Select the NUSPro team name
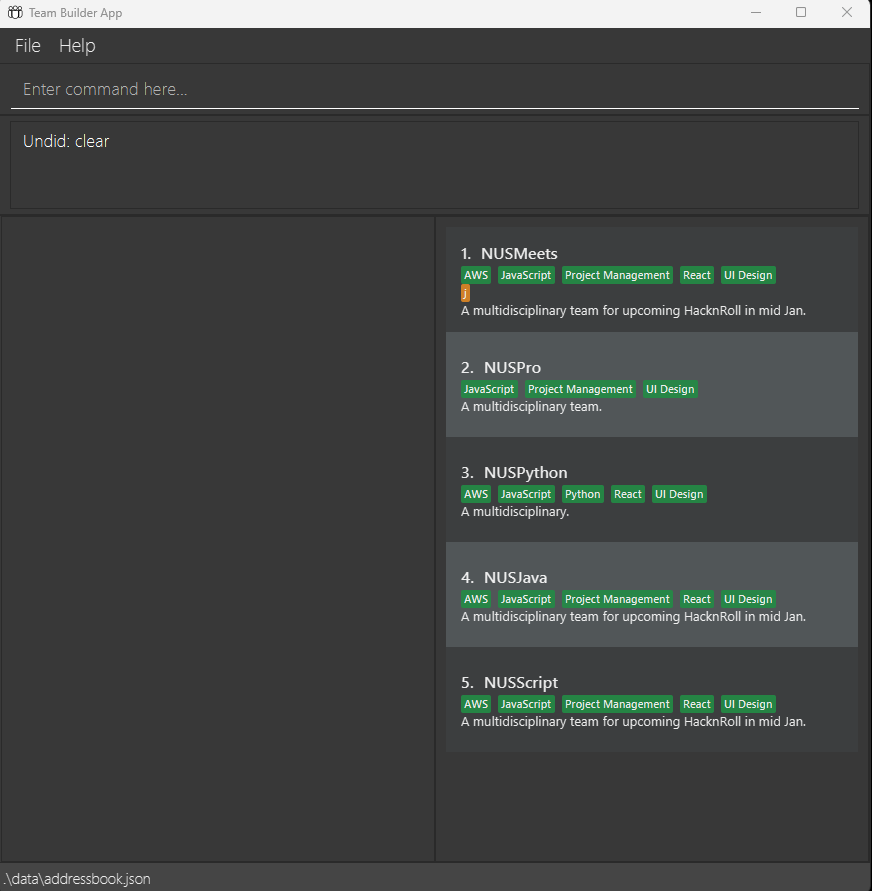The height and width of the screenshot is (891, 872). [512, 368]
